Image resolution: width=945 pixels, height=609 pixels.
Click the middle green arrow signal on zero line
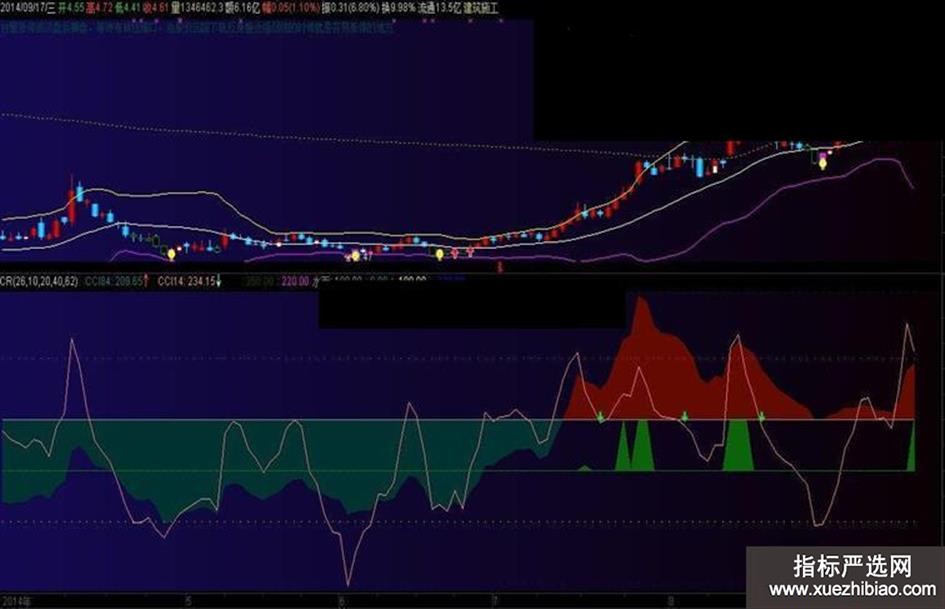[x=685, y=416]
